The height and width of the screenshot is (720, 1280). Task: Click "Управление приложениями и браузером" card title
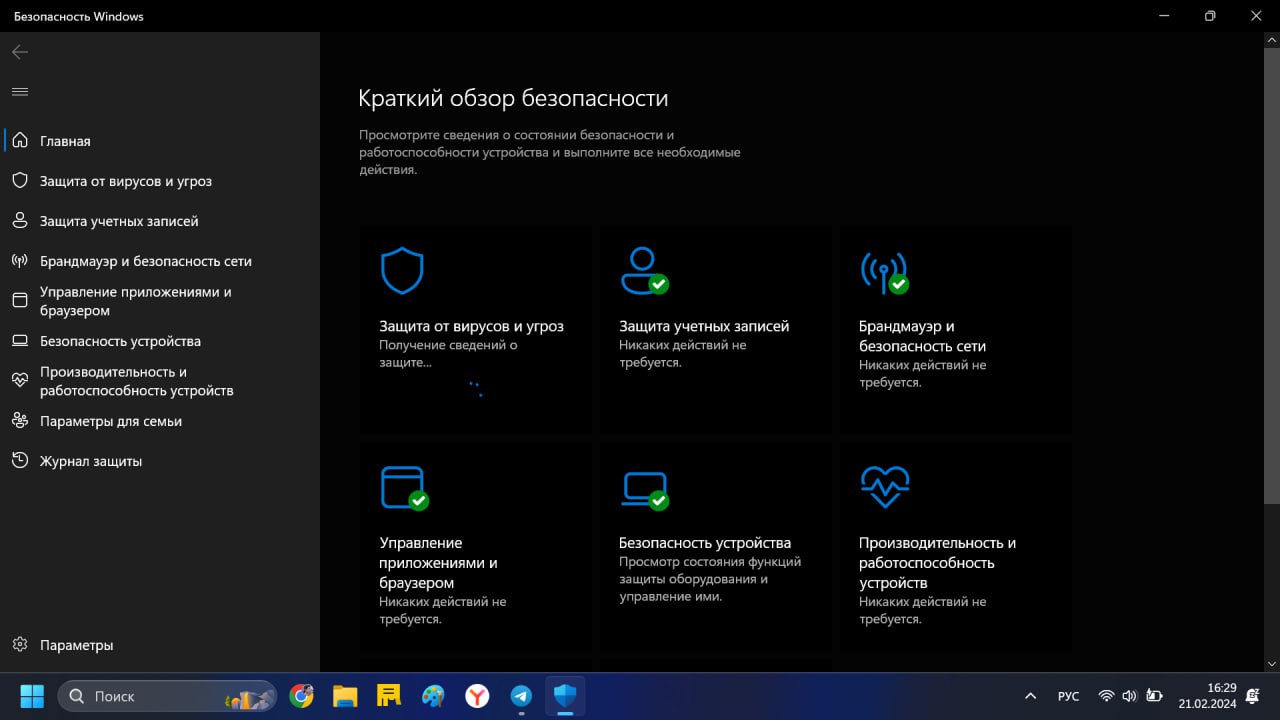point(438,563)
